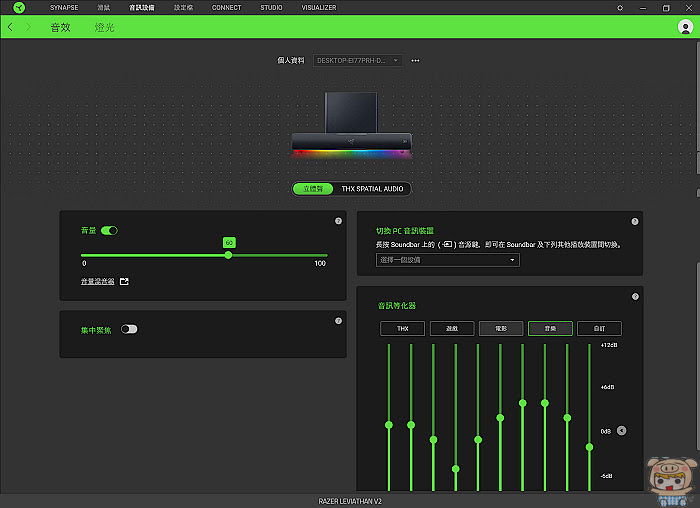Open help for 切換 PC 音訊裝置 panel

coord(635,221)
